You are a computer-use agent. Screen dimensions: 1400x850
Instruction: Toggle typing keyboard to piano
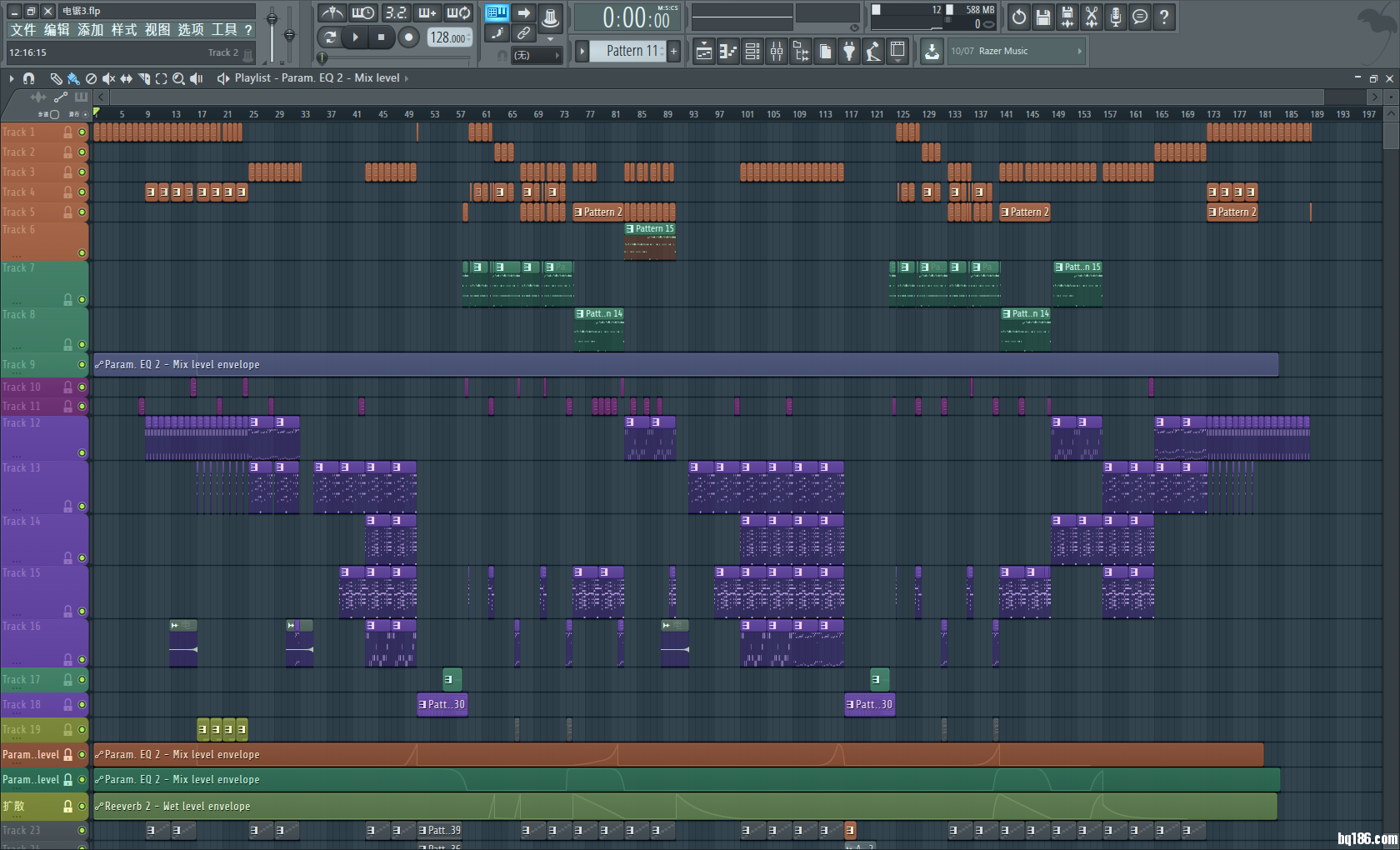click(x=497, y=12)
